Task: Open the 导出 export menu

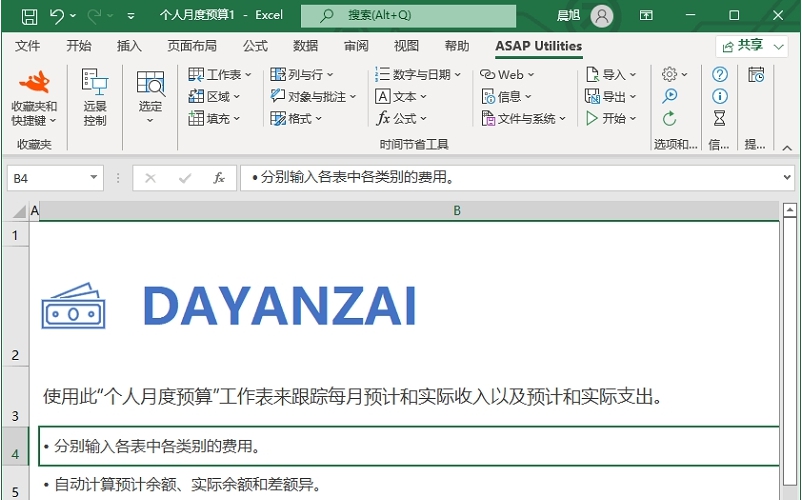Action: 611,96
